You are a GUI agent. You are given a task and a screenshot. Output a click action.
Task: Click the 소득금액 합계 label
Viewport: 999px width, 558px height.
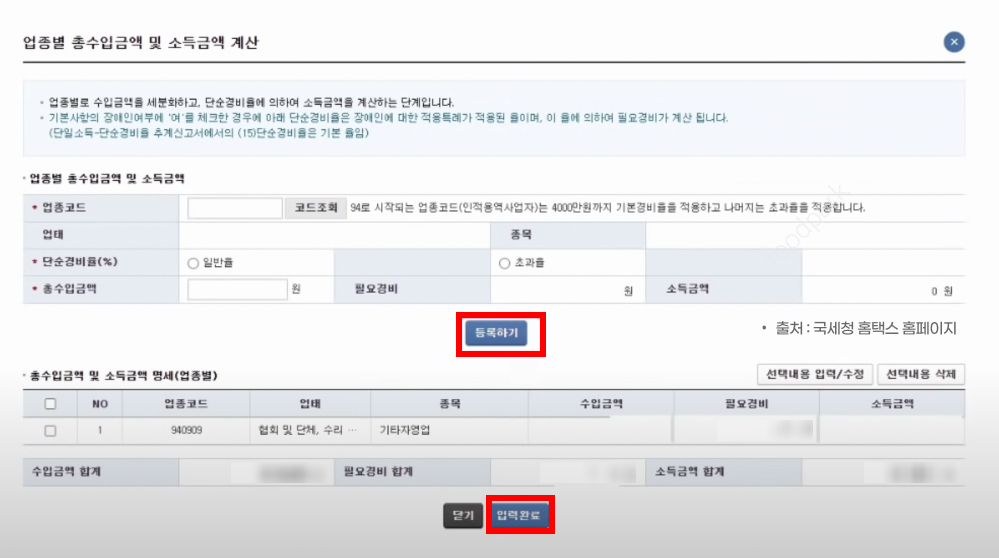click(690, 472)
